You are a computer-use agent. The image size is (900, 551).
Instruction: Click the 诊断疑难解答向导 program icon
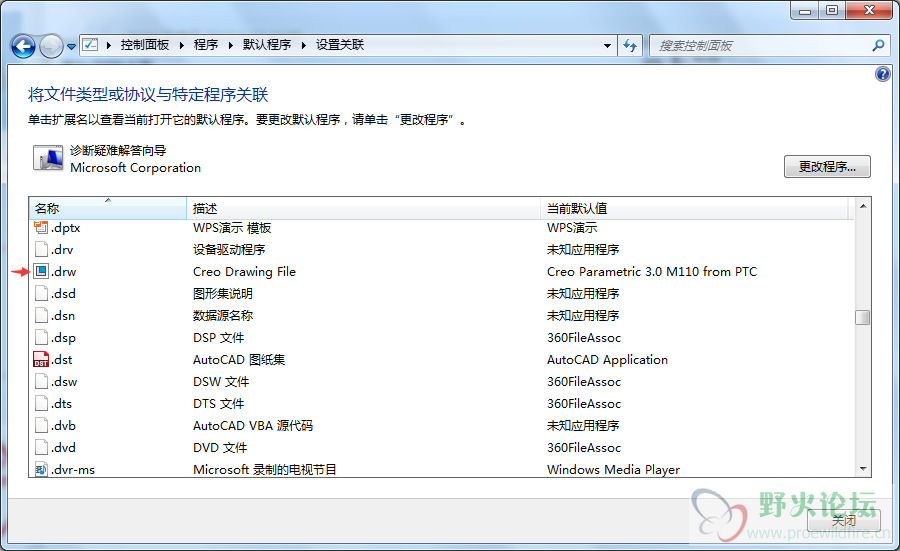[48, 158]
